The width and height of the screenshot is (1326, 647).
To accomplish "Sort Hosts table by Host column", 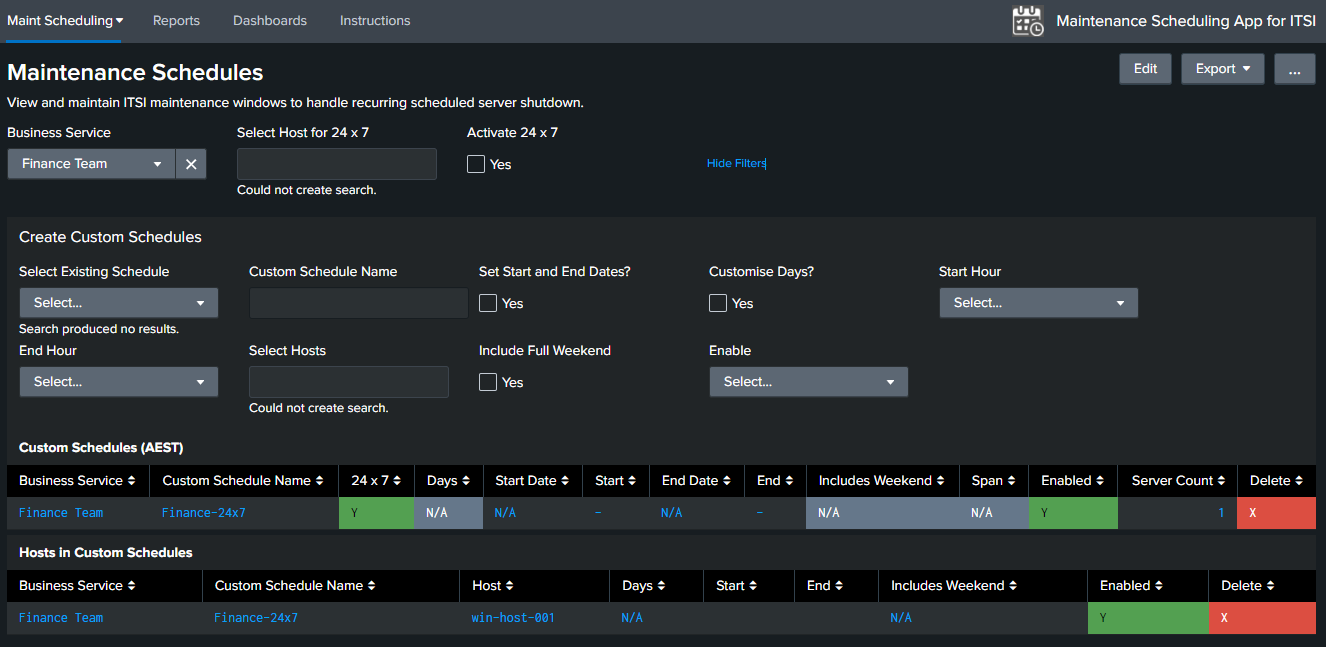I will pos(493,585).
